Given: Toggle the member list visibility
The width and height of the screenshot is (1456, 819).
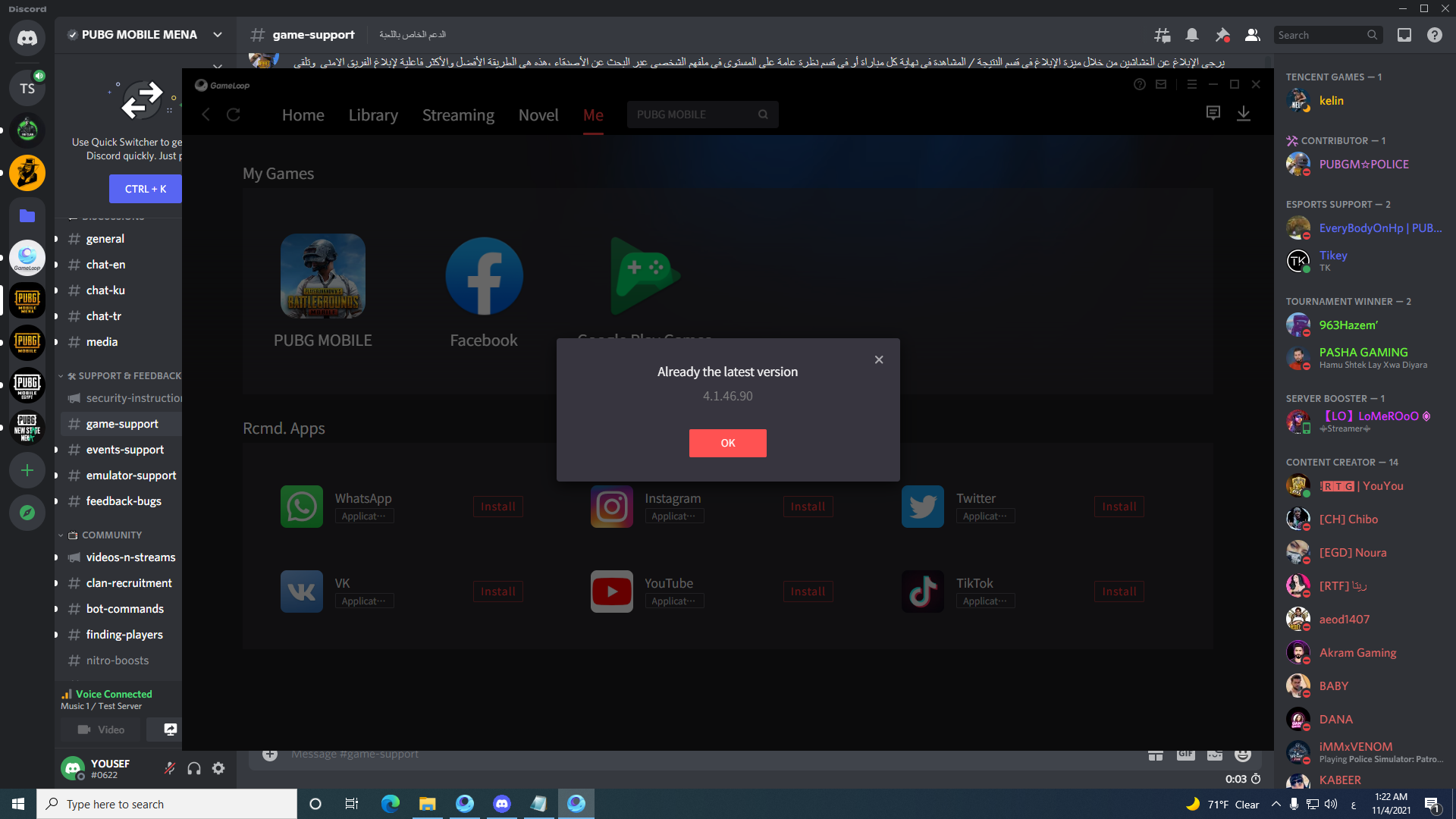Looking at the screenshot, I should (x=1253, y=35).
